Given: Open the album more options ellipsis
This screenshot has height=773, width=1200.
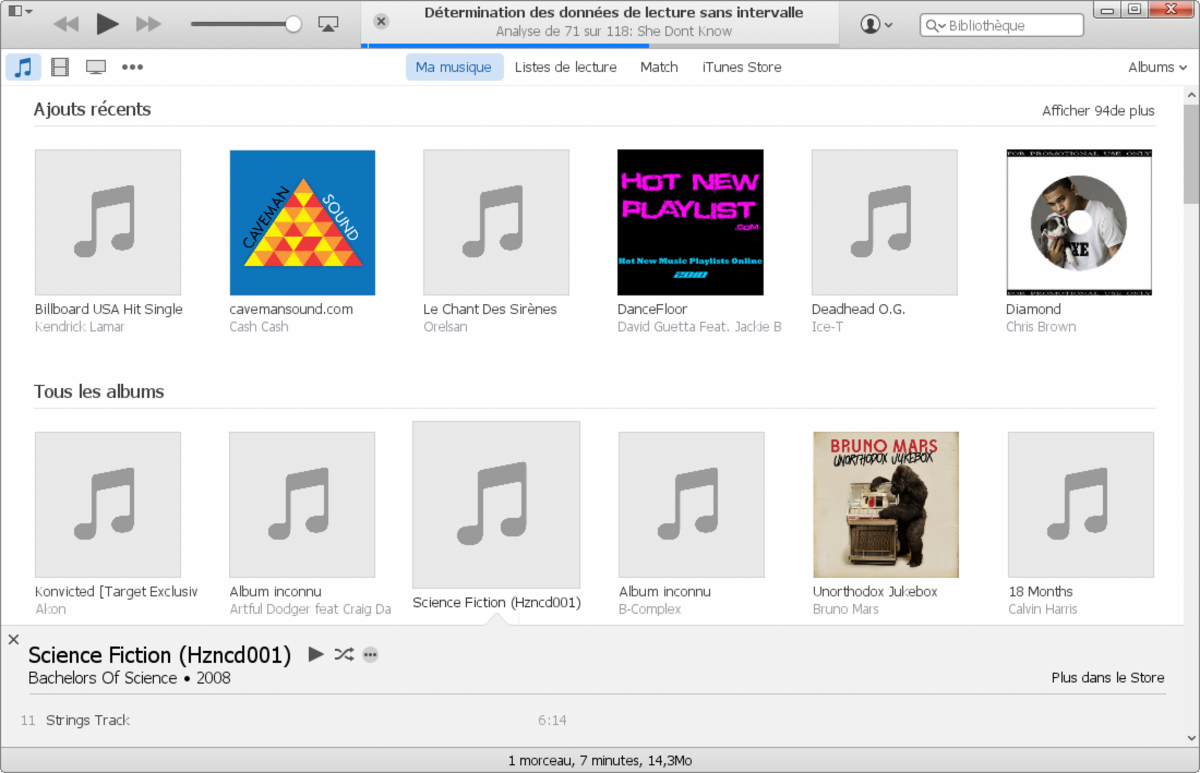Looking at the screenshot, I should click(x=371, y=655).
